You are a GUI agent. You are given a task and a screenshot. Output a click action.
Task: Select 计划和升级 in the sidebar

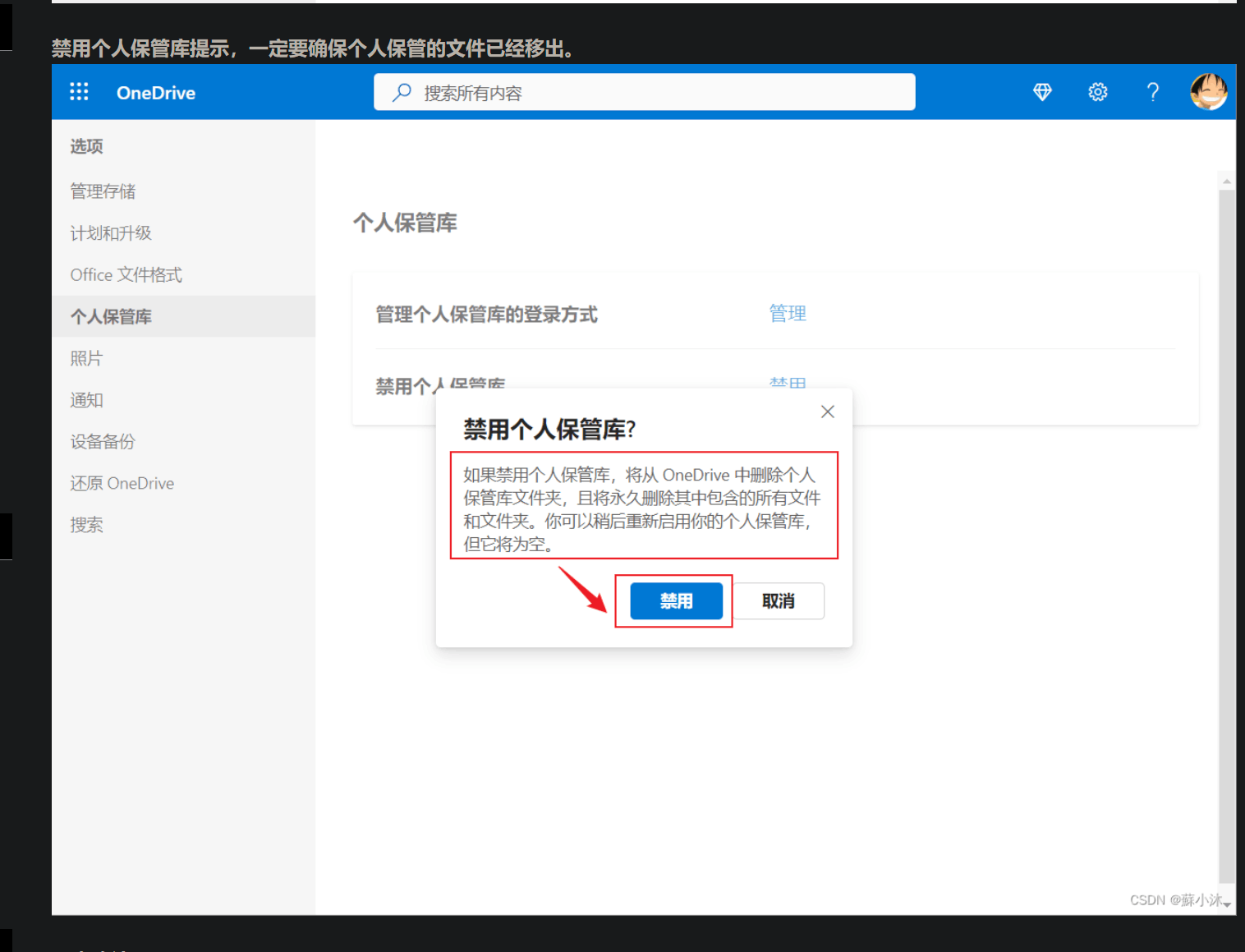click(x=111, y=233)
